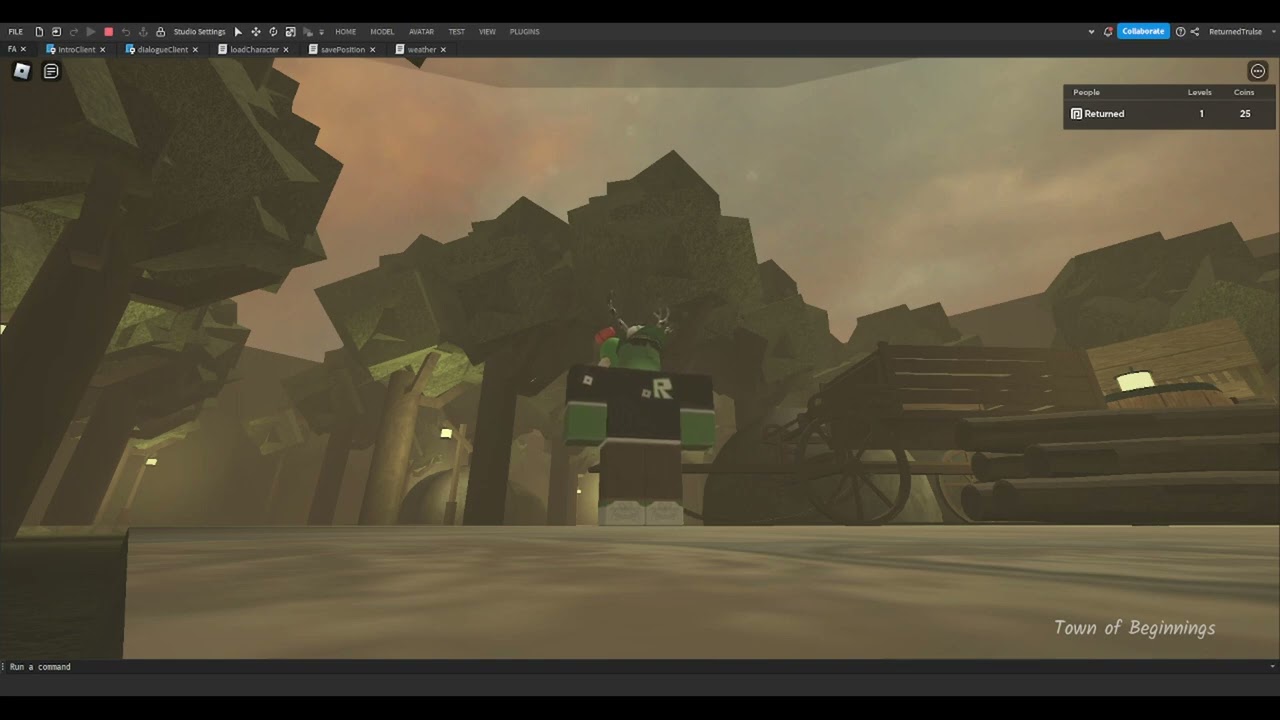Switch to the HOME ribbon tab
This screenshot has width=1280, height=720.
pos(346,32)
